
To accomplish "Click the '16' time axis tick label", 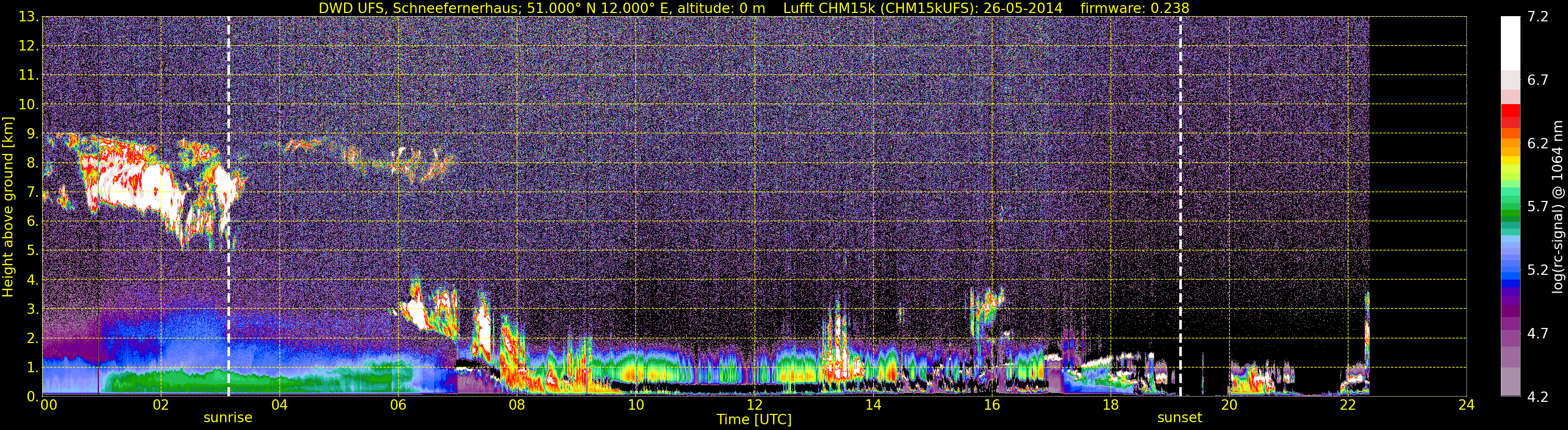I will click(x=991, y=405).
